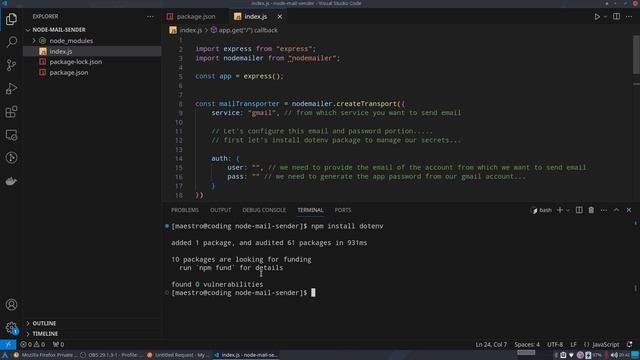Screen dimensions: 640x360
Task: Open terminal panel more actions ellipsis
Action: [604, 210]
